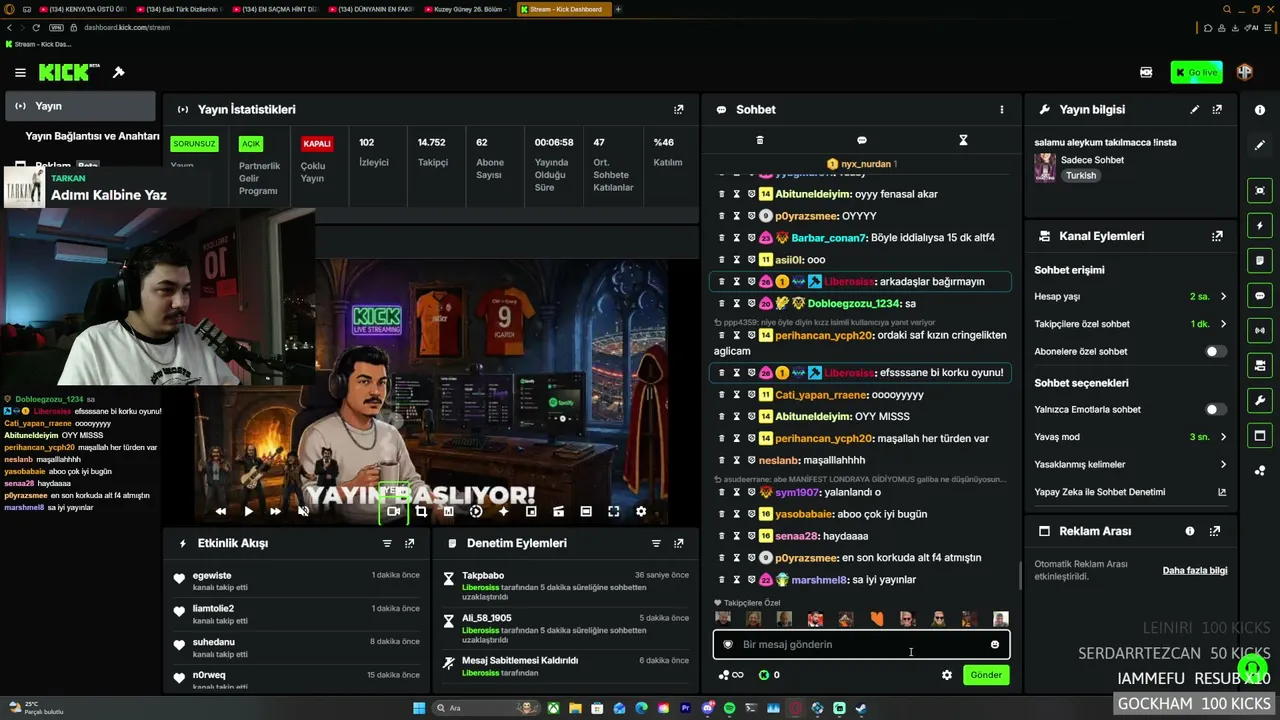1280x720 pixels.
Task: Click fast-forward on stream preview
Action: click(275, 511)
